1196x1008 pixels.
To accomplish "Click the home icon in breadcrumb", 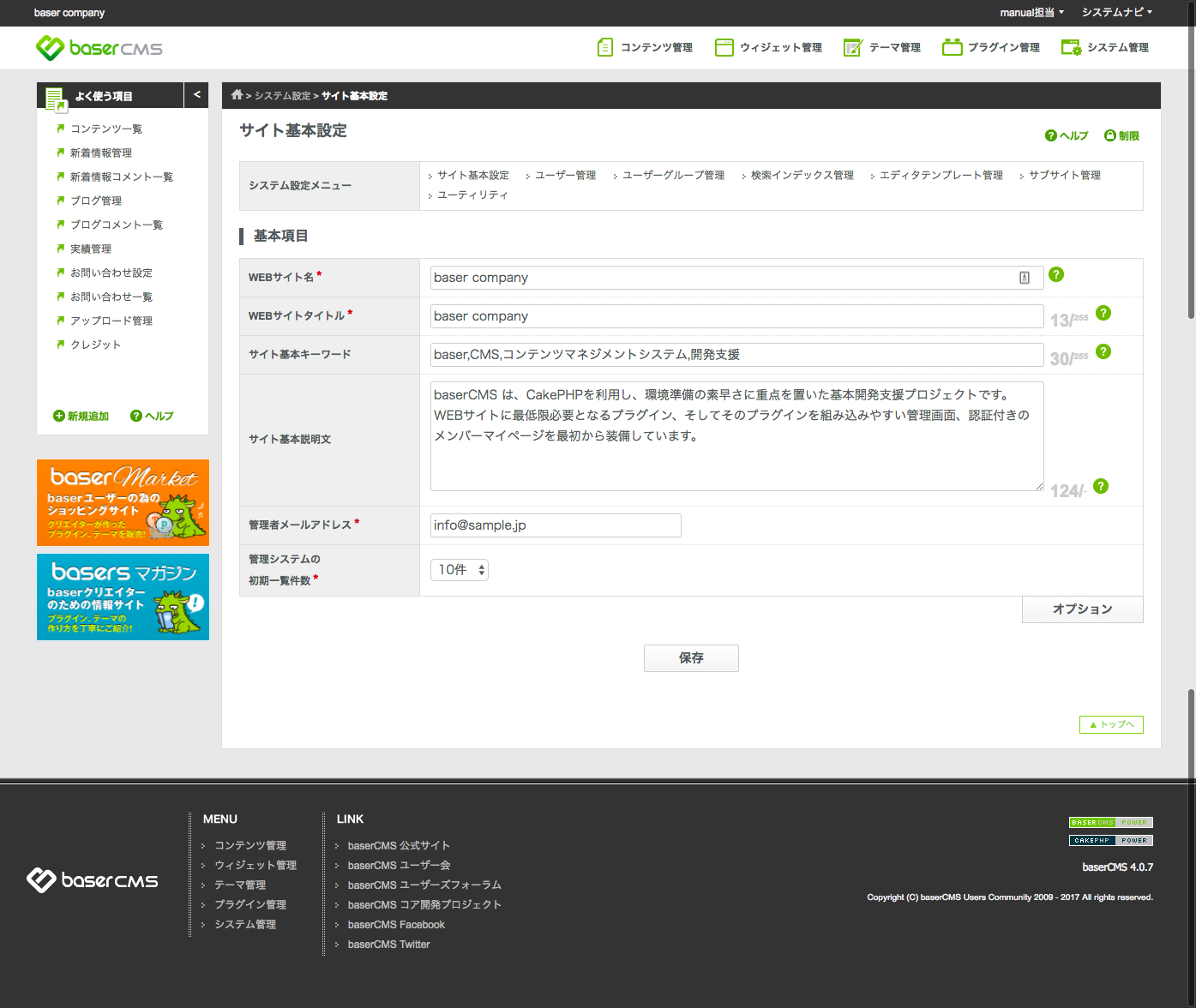I will point(237,95).
